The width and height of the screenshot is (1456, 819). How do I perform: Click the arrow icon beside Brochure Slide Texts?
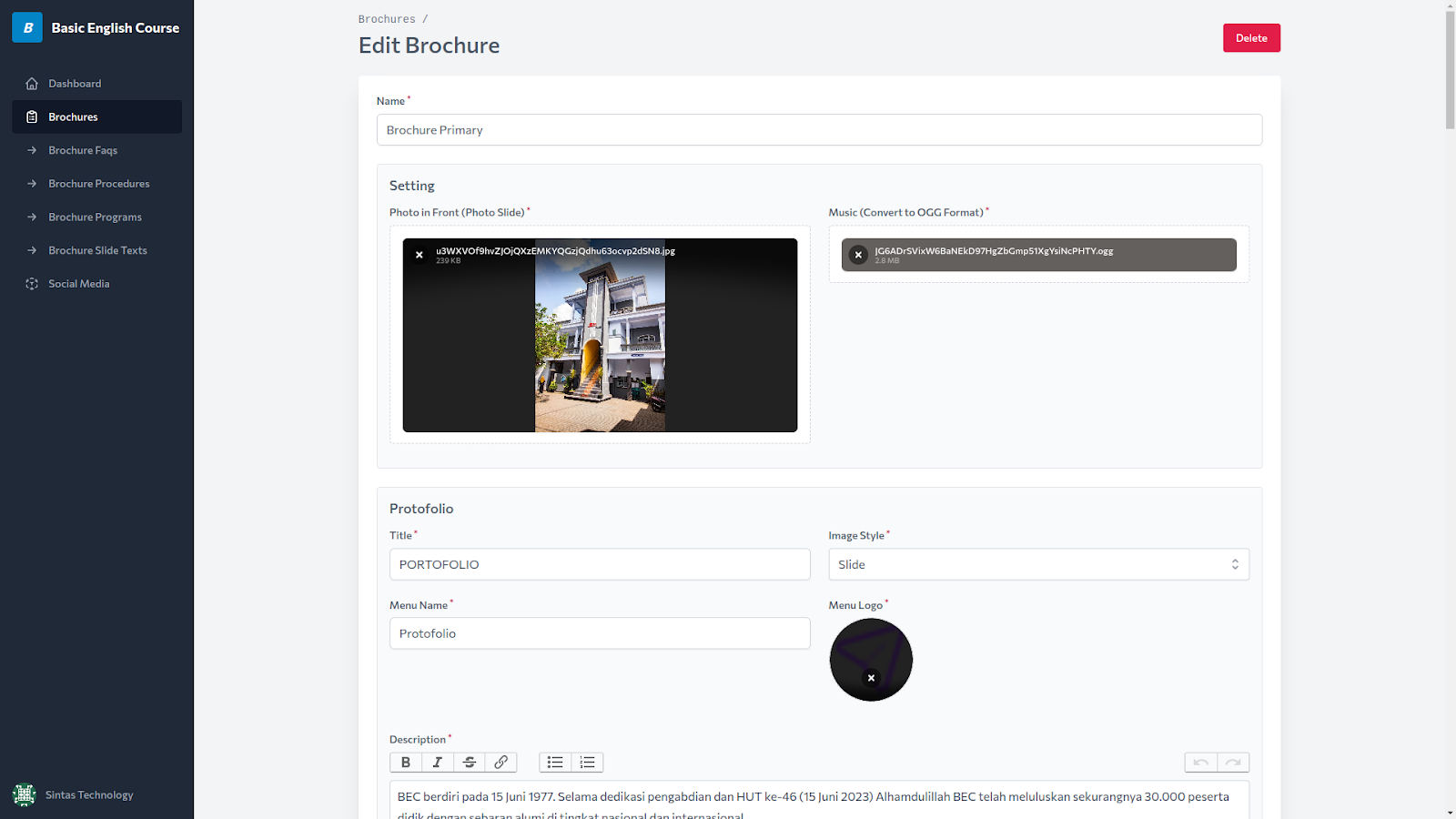click(32, 250)
